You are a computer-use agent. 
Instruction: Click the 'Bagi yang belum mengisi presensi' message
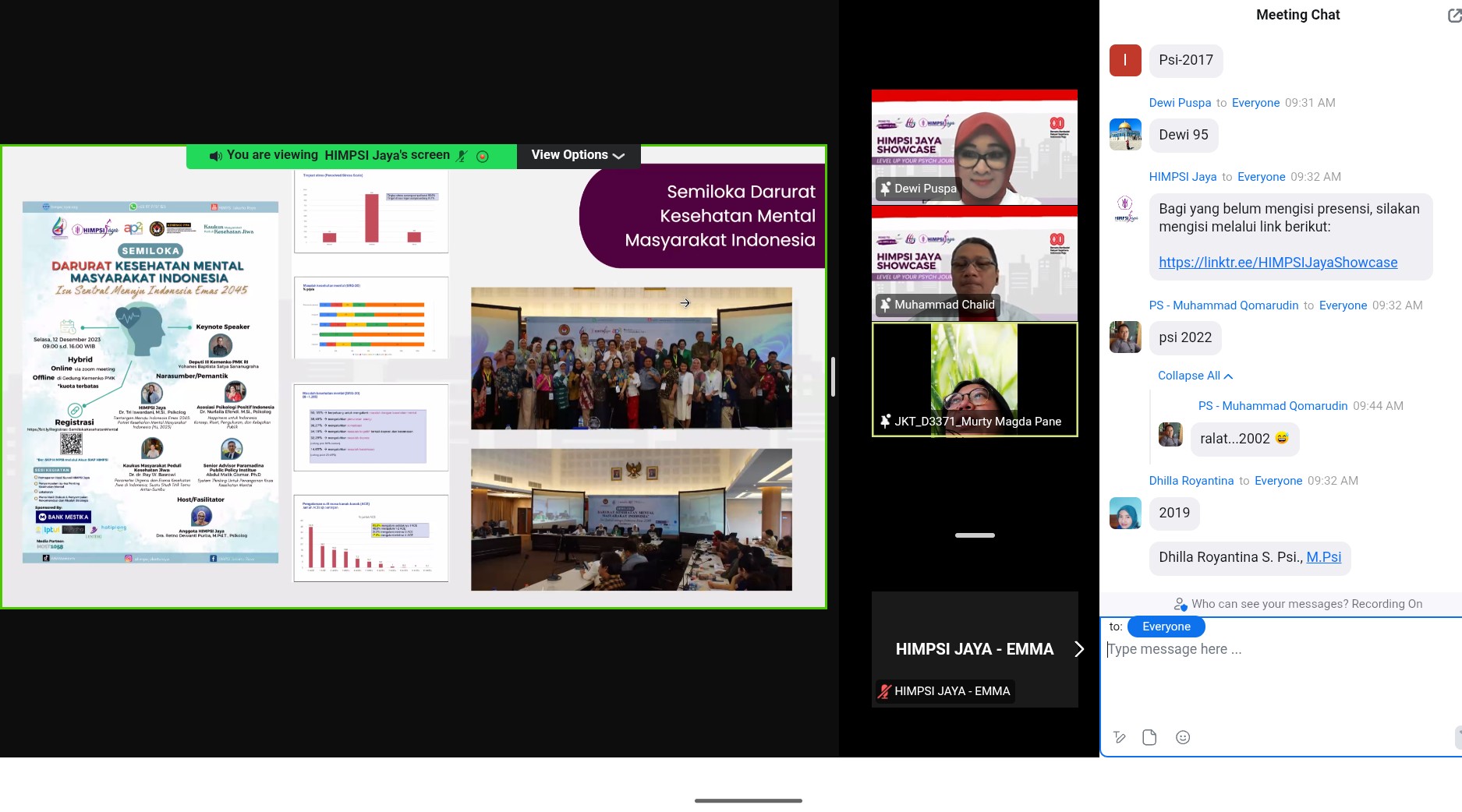[x=1290, y=236]
